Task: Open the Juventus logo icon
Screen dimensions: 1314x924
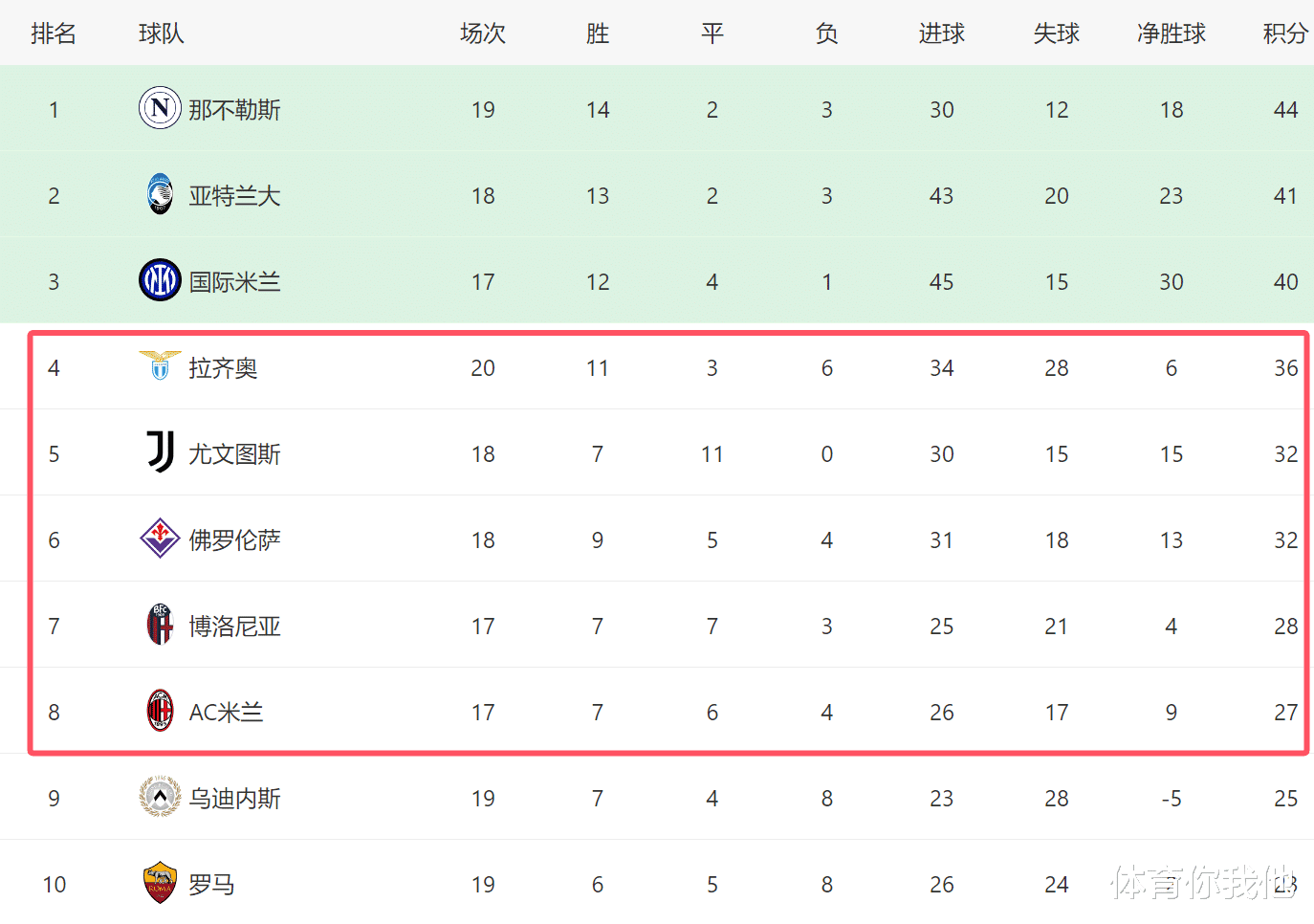Action: (160, 452)
